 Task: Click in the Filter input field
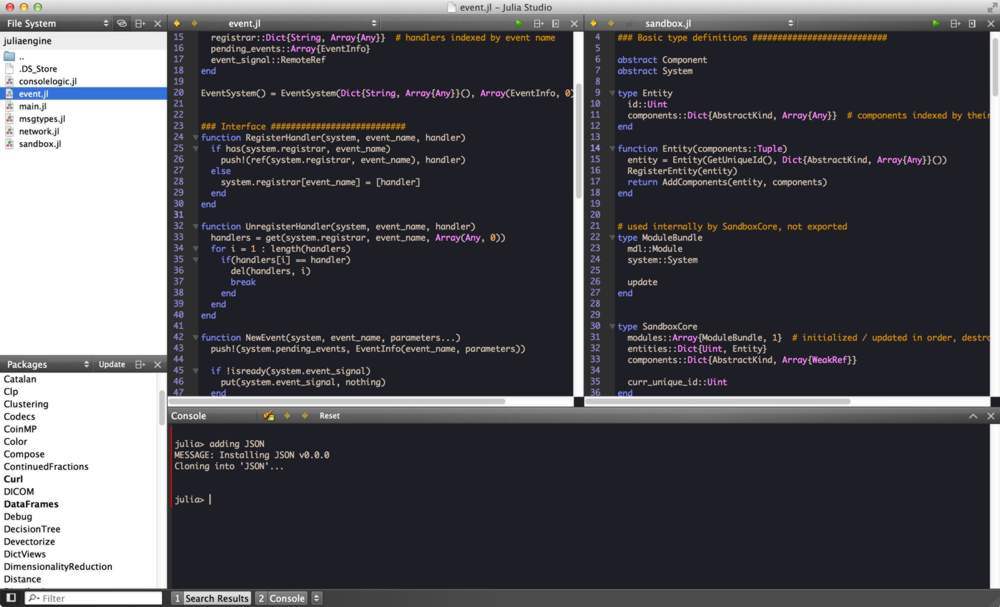click(94, 598)
